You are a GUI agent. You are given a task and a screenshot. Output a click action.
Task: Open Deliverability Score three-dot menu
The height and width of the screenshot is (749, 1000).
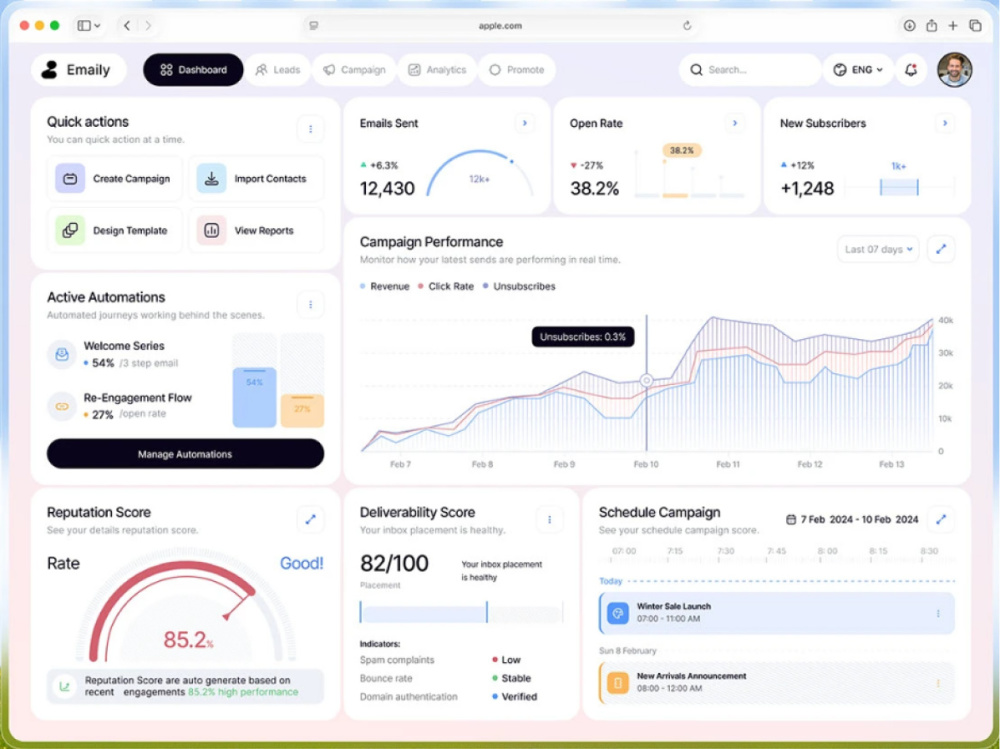coord(549,519)
